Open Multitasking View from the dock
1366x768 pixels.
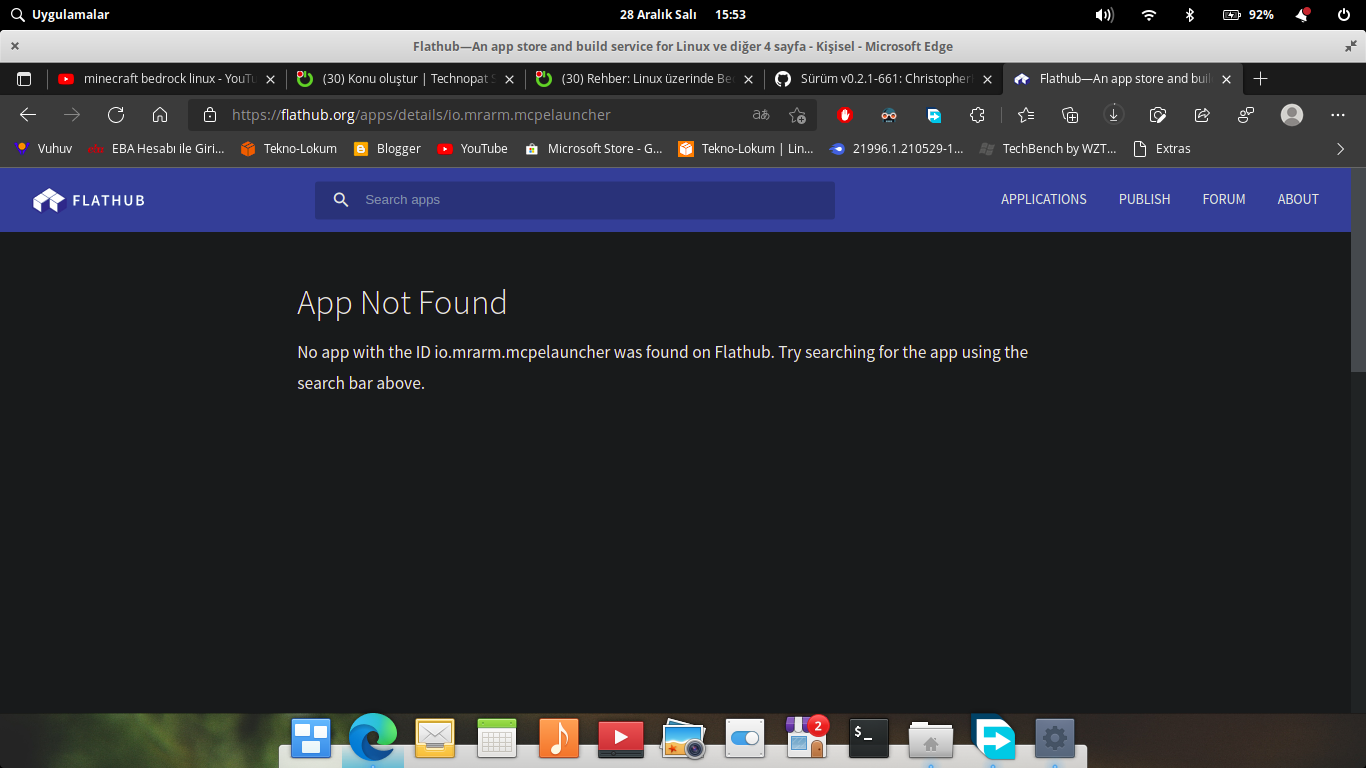click(311, 739)
